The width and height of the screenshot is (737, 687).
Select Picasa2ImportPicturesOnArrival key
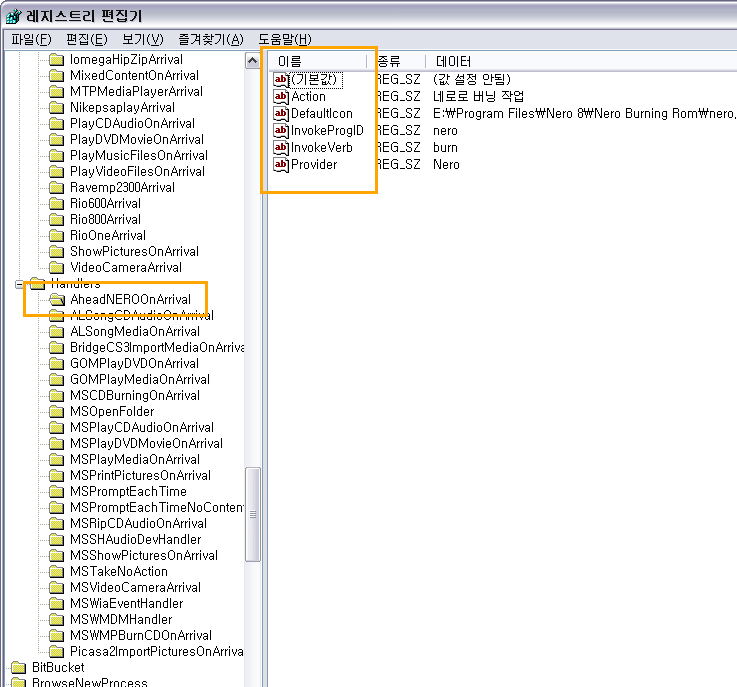(157, 651)
